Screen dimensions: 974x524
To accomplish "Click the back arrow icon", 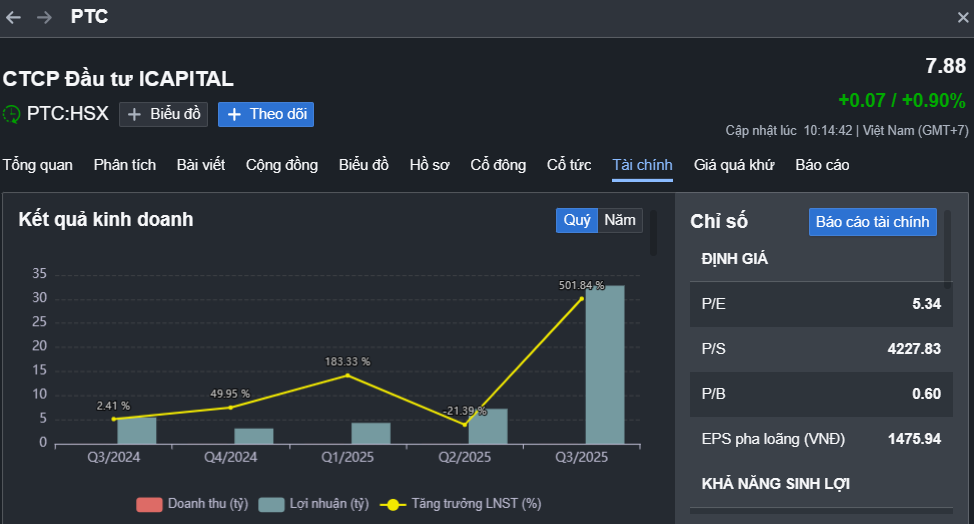I will pyautogui.click(x=13, y=17).
